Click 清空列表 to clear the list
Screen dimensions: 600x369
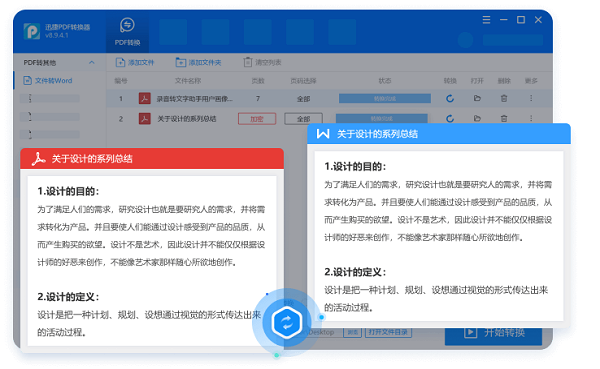pos(262,62)
